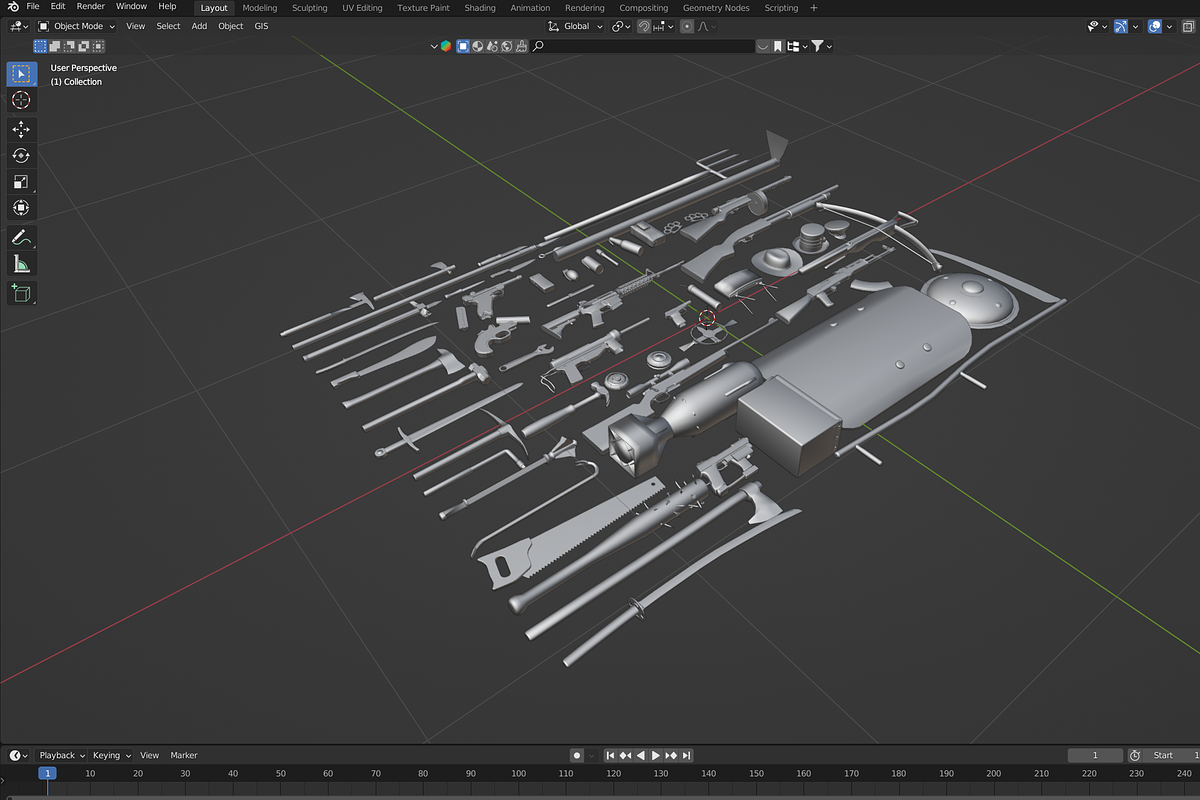Choose the Rotate tool
This screenshot has height=800, width=1200.
click(x=22, y=155)
